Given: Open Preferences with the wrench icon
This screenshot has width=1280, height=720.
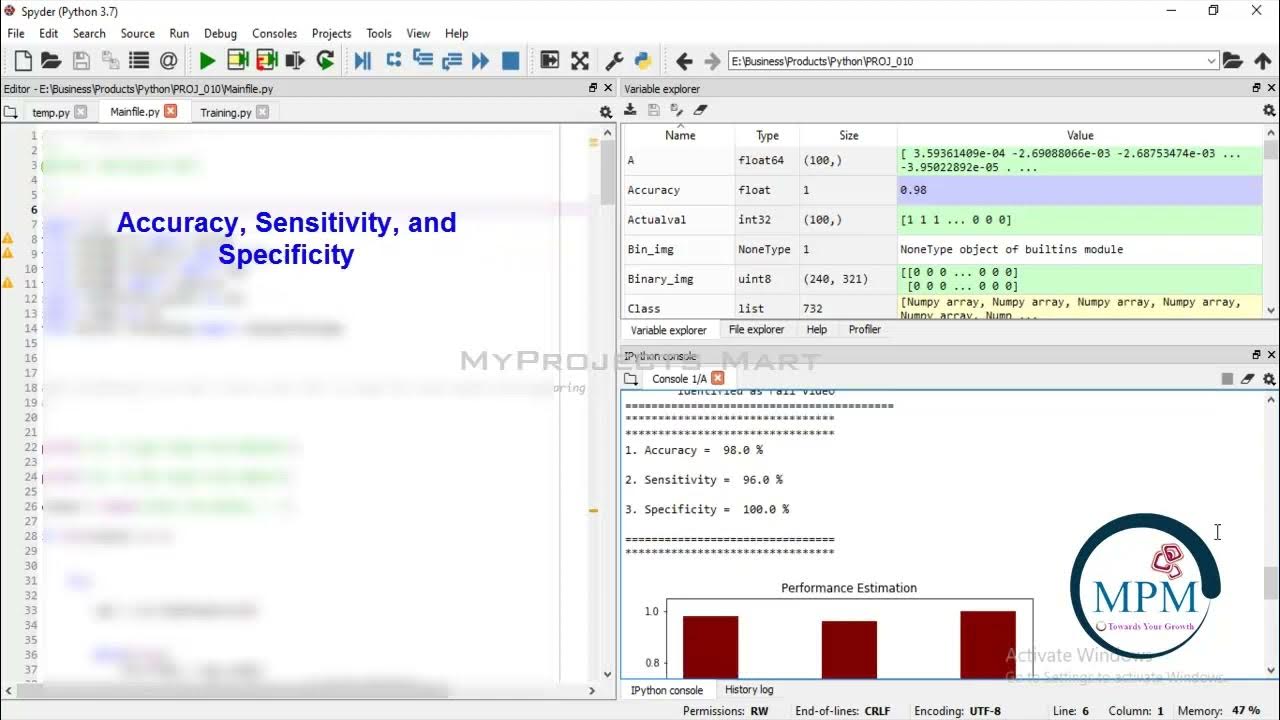Looking at the screenshot, I should pos(615,61).
